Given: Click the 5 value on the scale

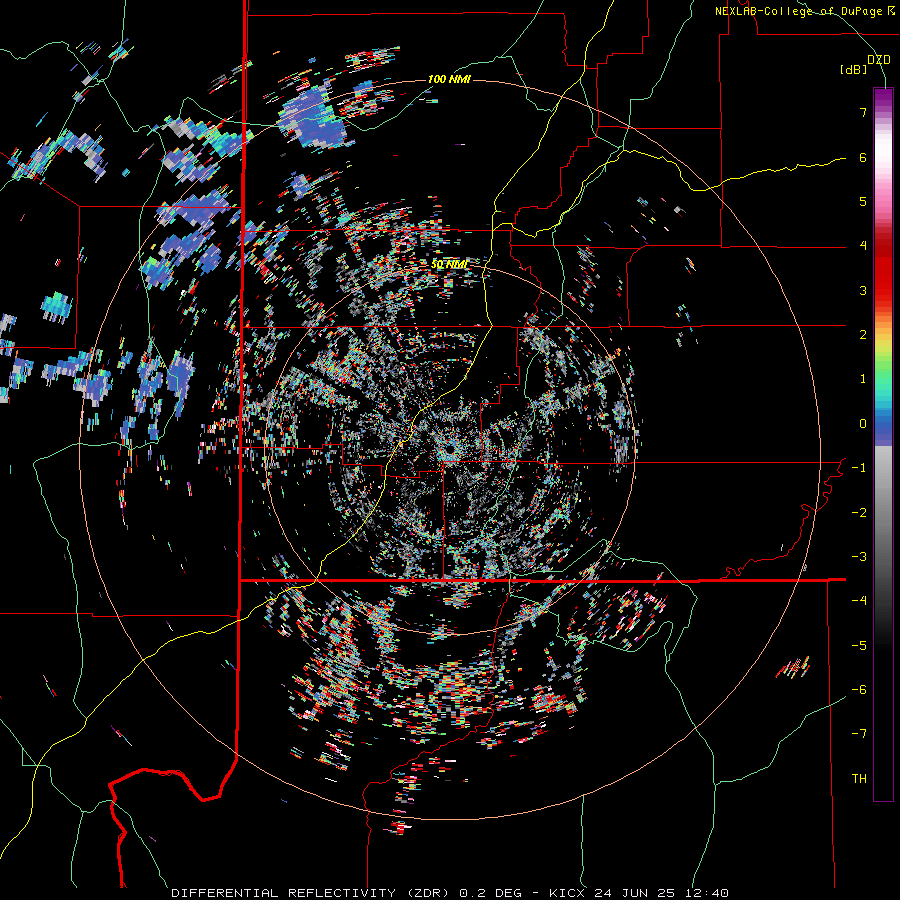Looking at the screenshot, I should [x=863, y=201].
